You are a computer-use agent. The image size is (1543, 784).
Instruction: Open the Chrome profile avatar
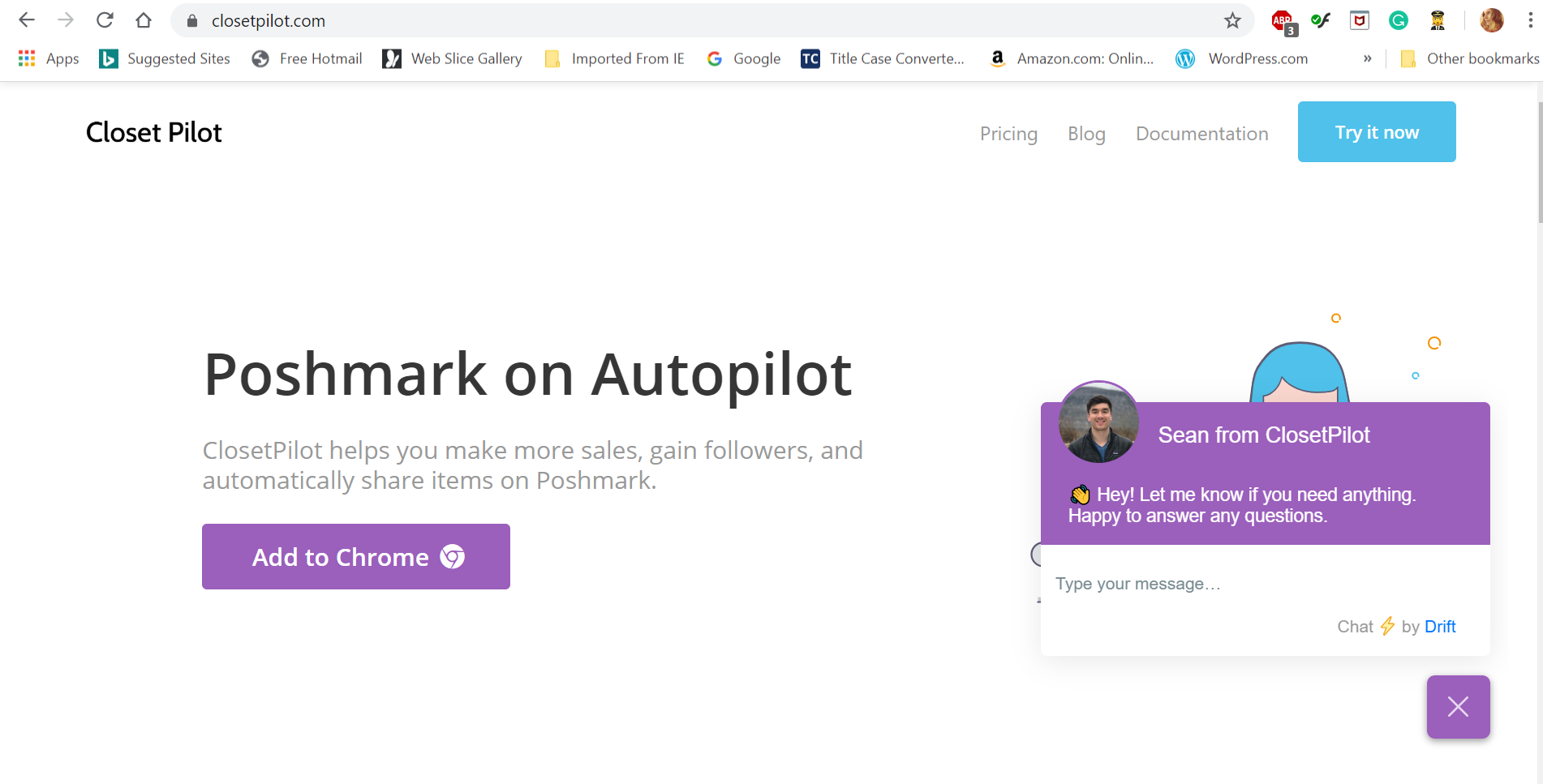pyautogui.click(x=1491, y=21)
